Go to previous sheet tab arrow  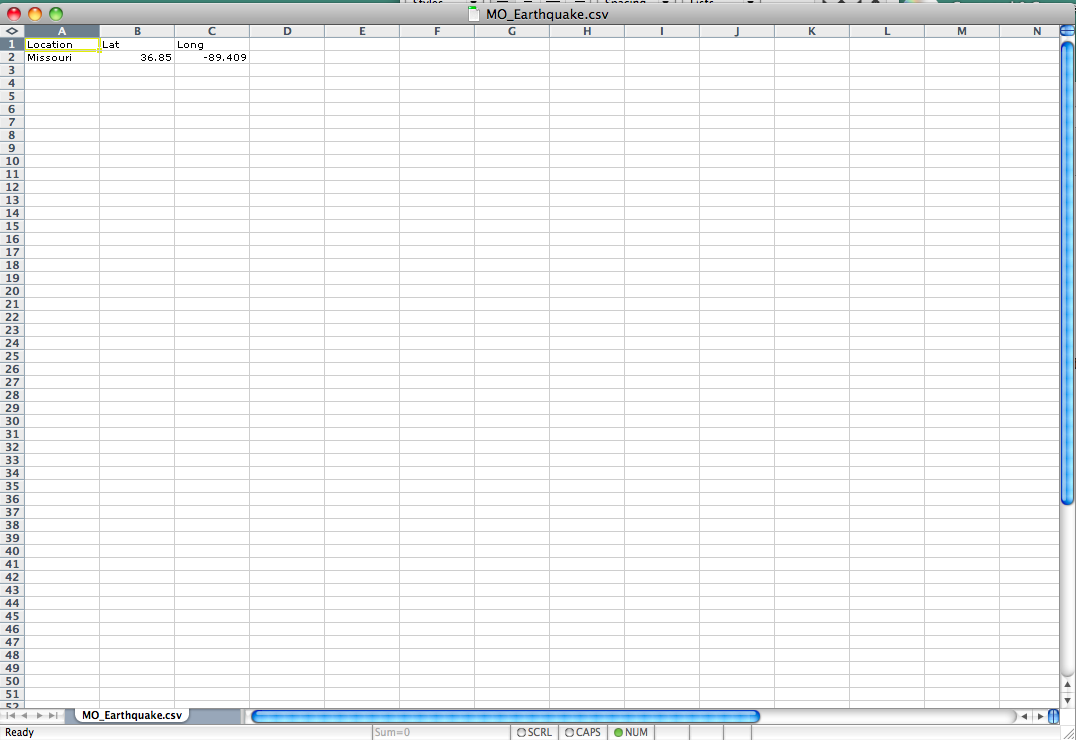click(x=25, y=716)
